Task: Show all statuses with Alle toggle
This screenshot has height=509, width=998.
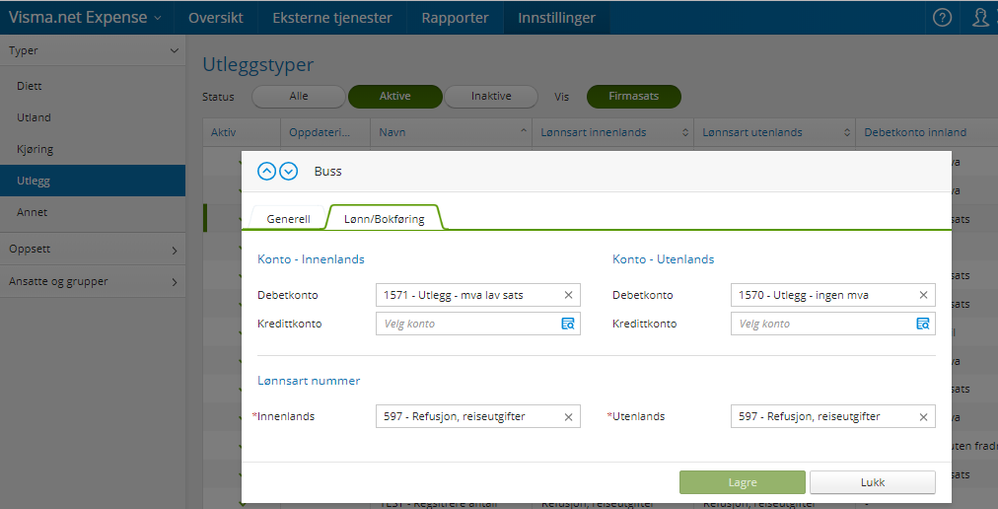Action: point(298,97)
